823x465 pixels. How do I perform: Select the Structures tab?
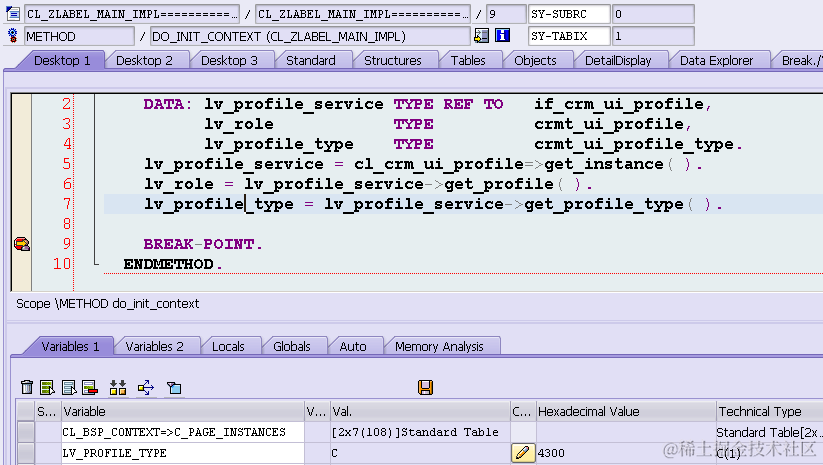coord(393,60)
